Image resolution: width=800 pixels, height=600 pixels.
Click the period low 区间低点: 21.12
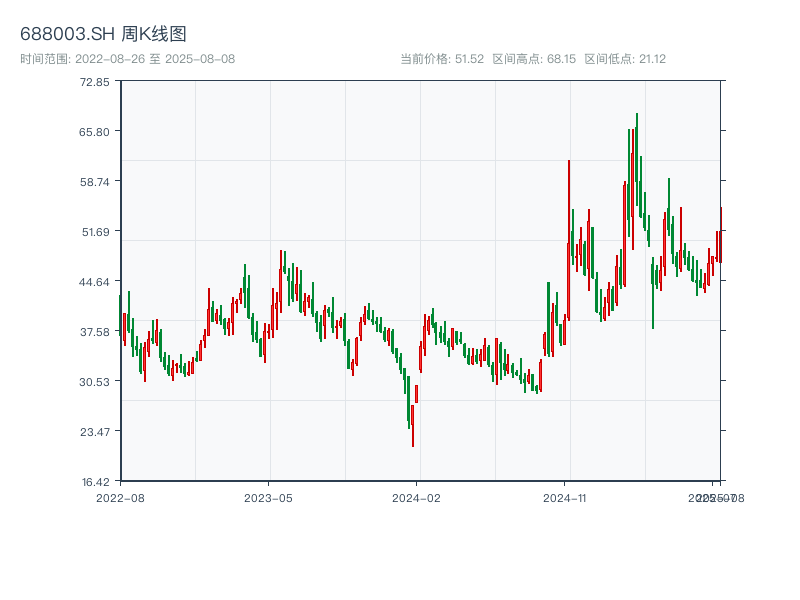point(625,59)
